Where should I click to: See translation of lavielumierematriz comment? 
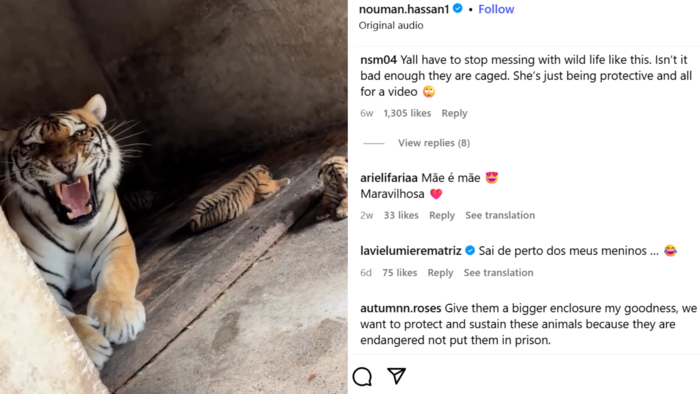pos(498,273)
